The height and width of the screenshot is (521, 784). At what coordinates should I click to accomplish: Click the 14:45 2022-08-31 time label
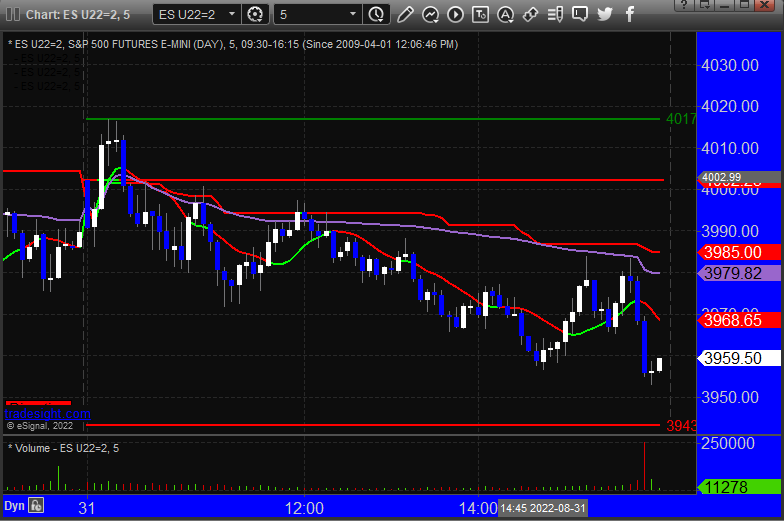543,508
